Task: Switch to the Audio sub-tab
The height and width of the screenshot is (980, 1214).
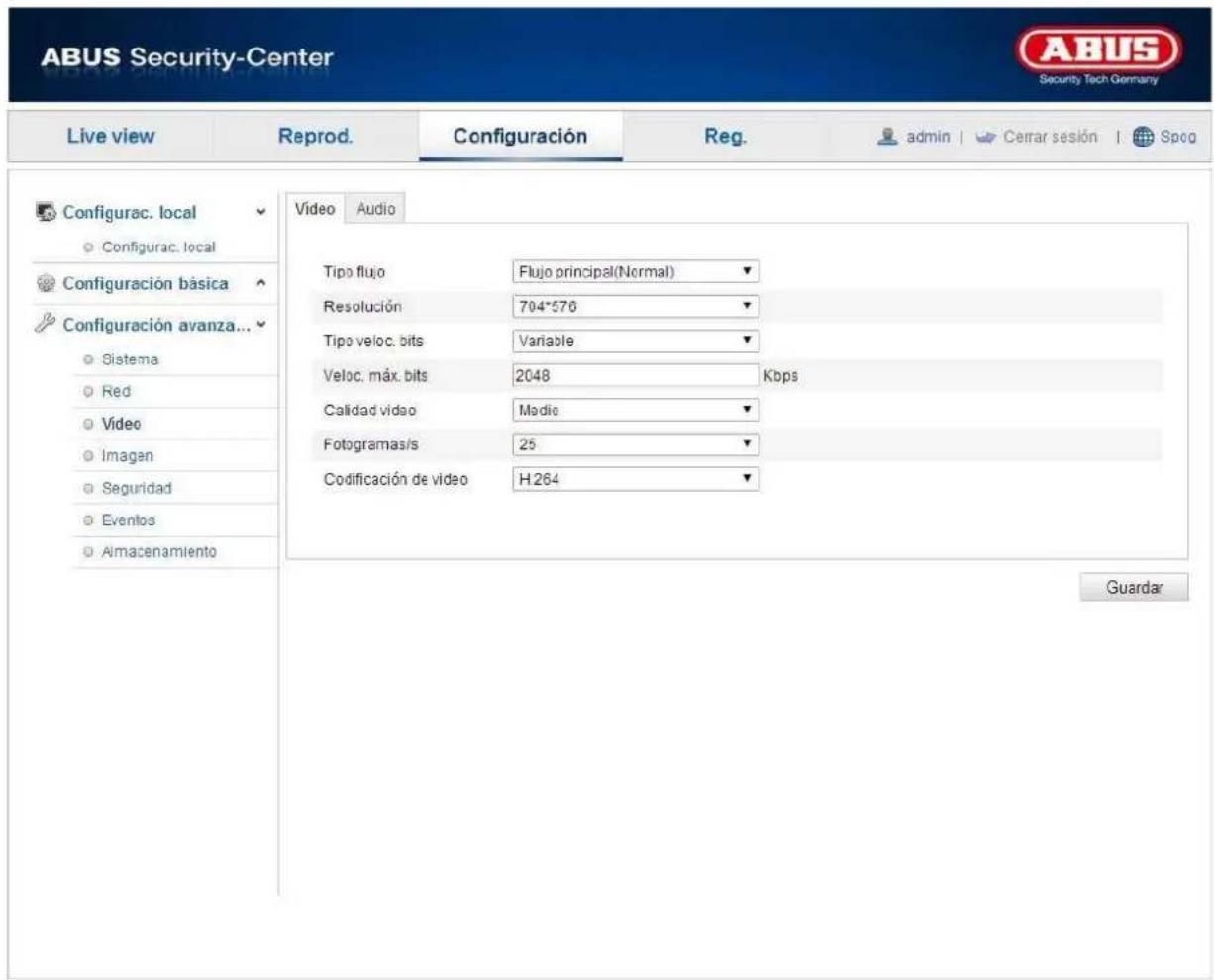Action: tap(375, 208)
